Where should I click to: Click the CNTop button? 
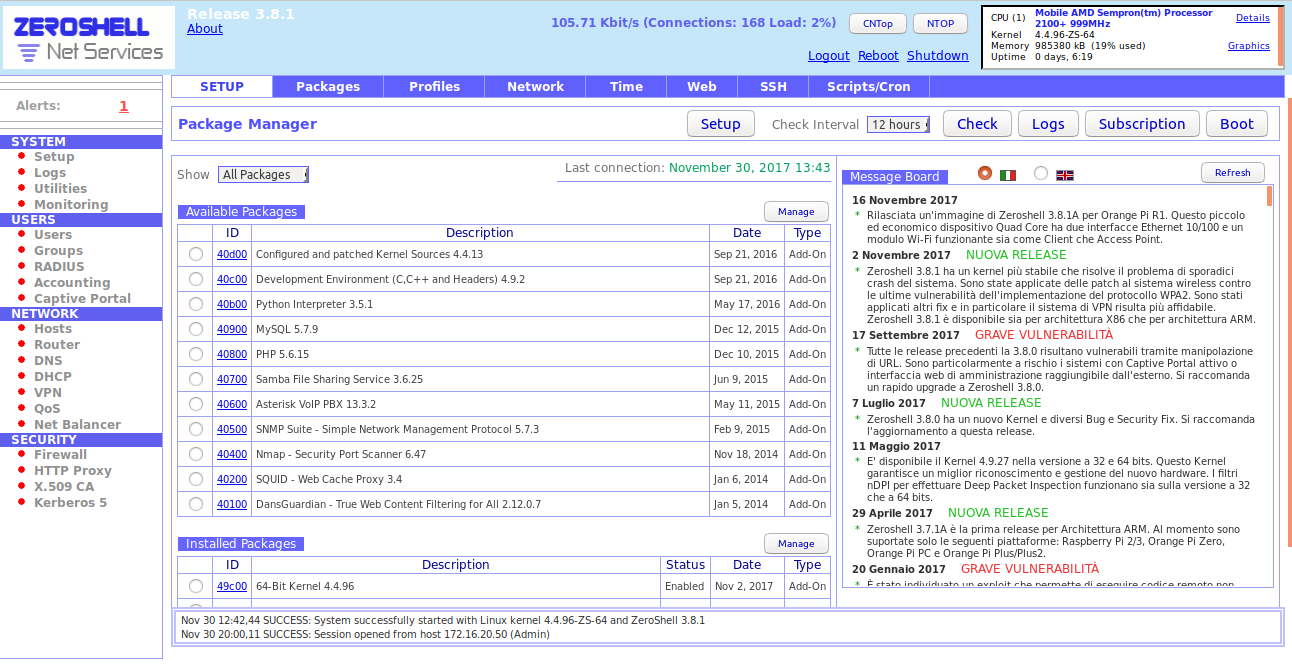[878, 23]
